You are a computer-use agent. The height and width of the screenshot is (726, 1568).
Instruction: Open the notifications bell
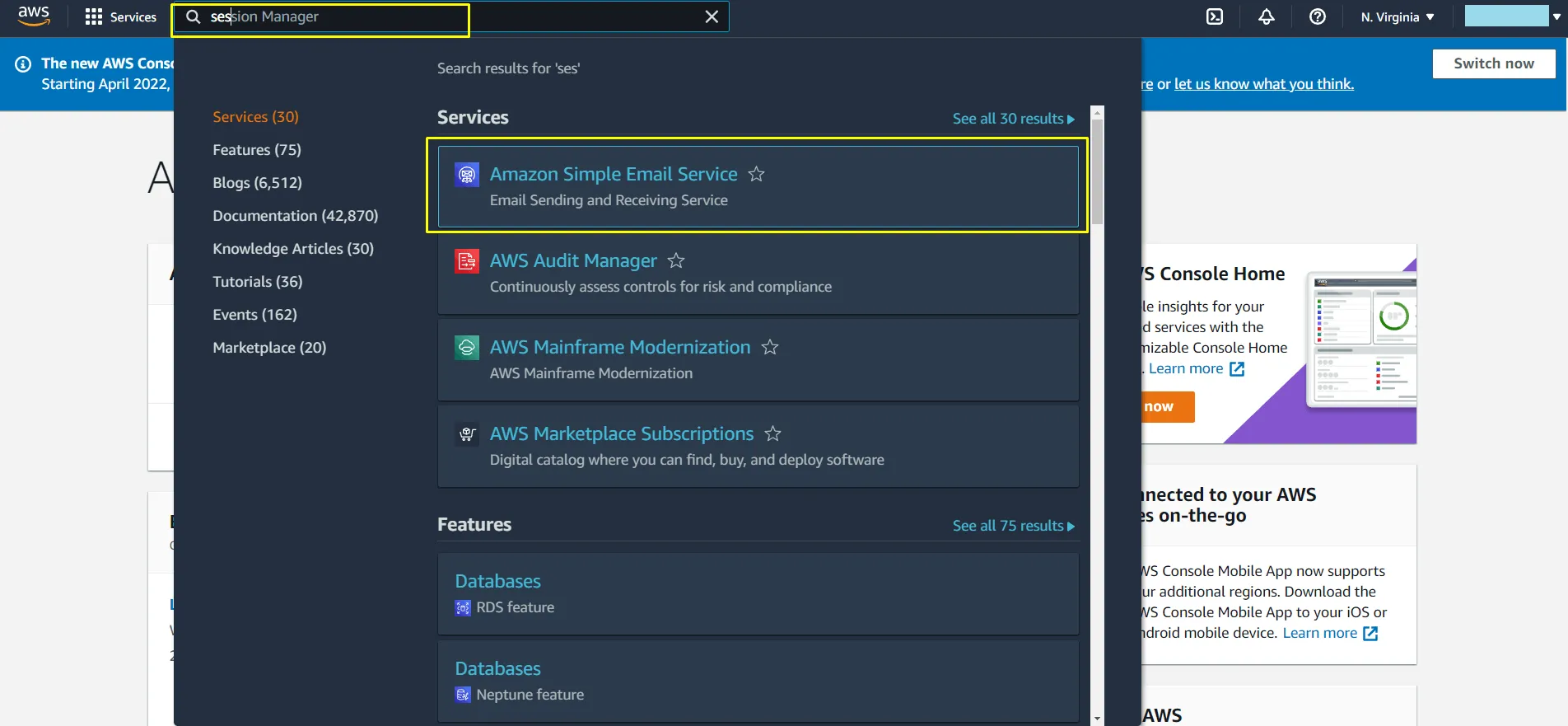(1267, 16)
